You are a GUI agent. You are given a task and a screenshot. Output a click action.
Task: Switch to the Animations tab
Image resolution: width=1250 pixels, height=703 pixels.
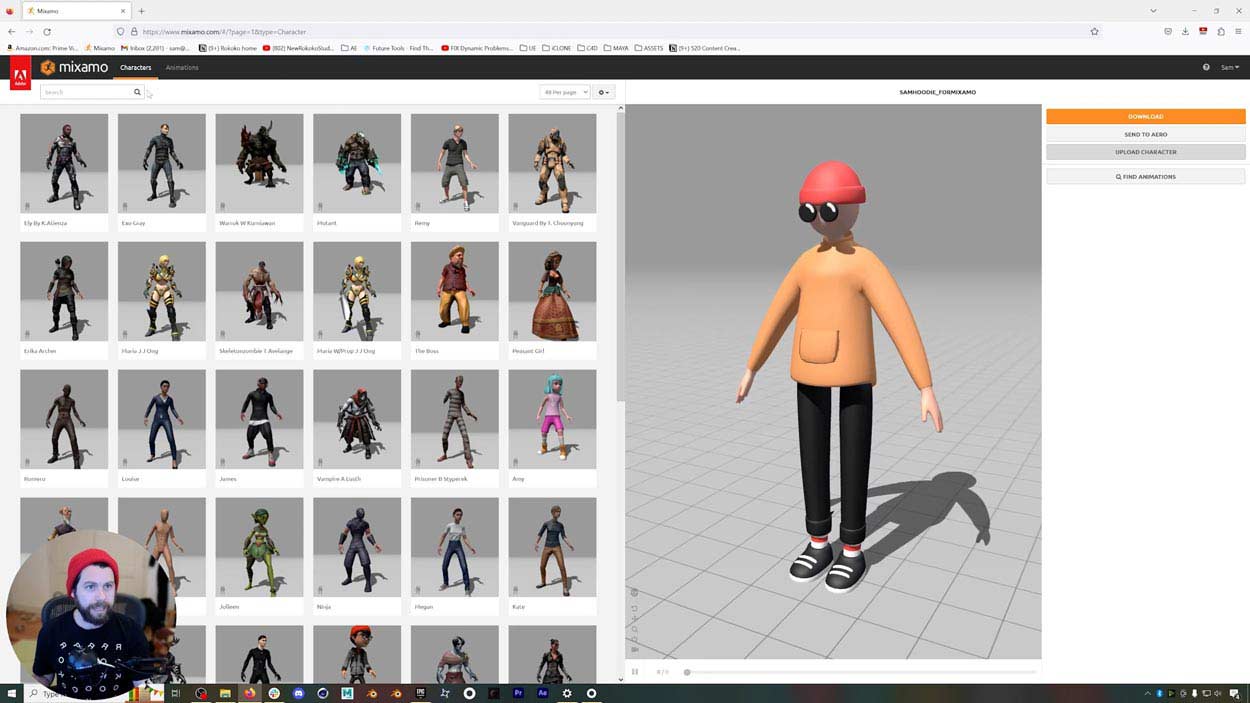[x=182, y=67]
